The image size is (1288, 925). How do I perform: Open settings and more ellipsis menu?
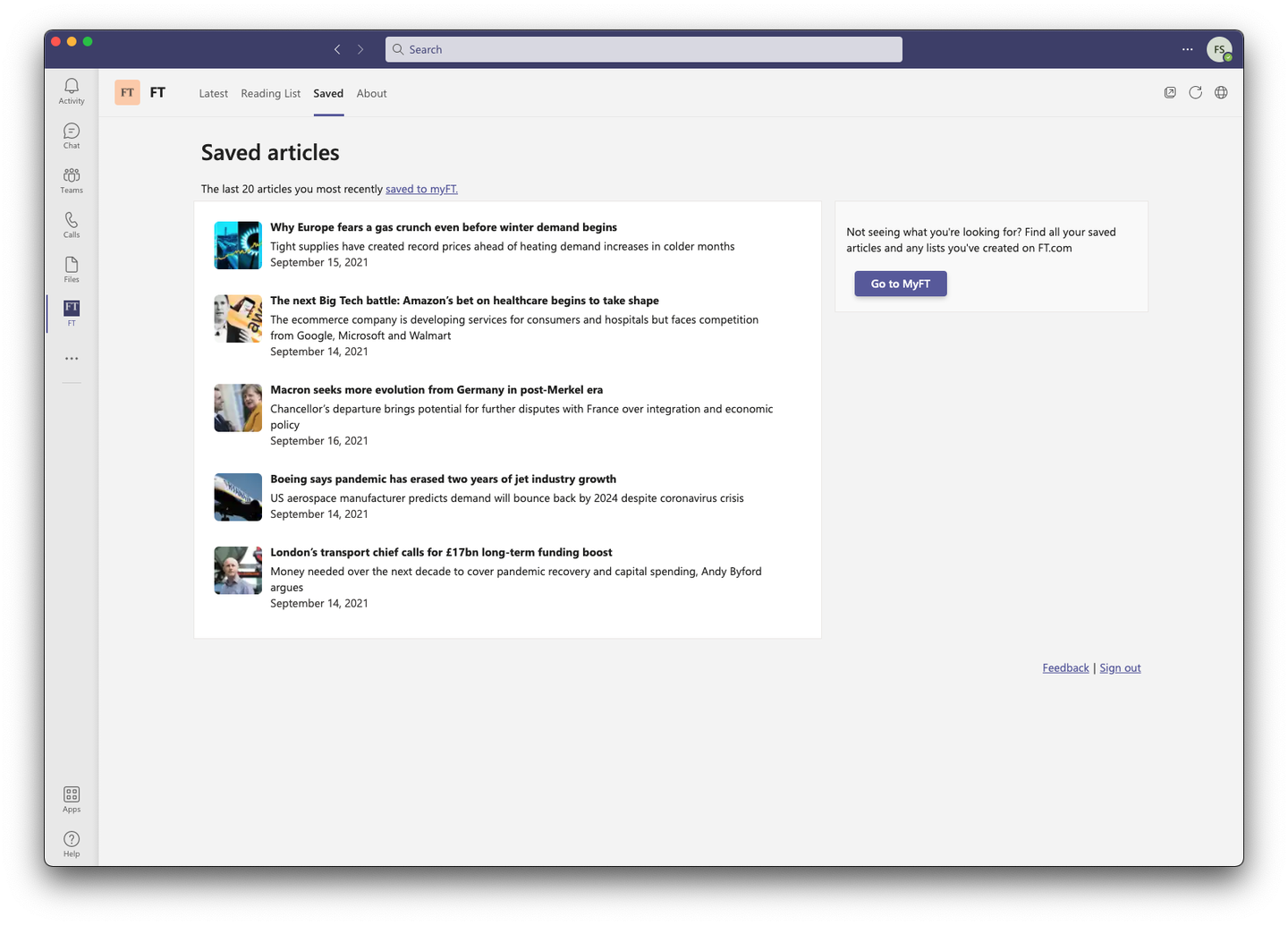[1187, 50]
